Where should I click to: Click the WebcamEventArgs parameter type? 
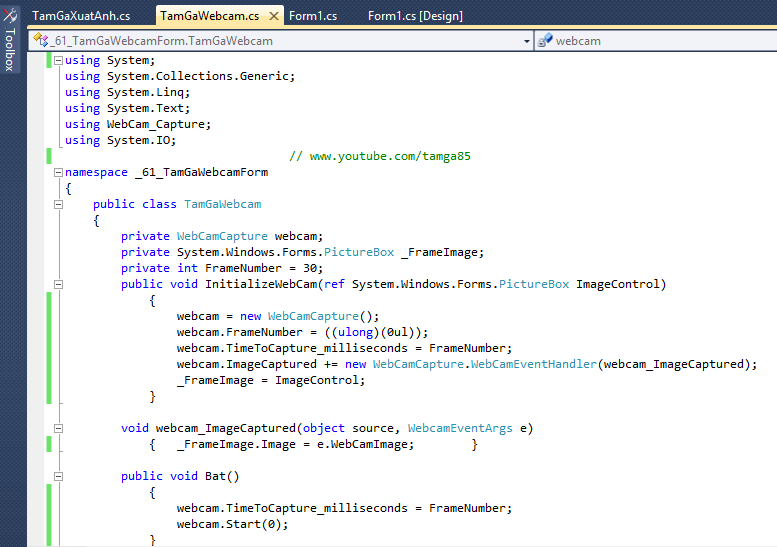(x=460, y=428)
